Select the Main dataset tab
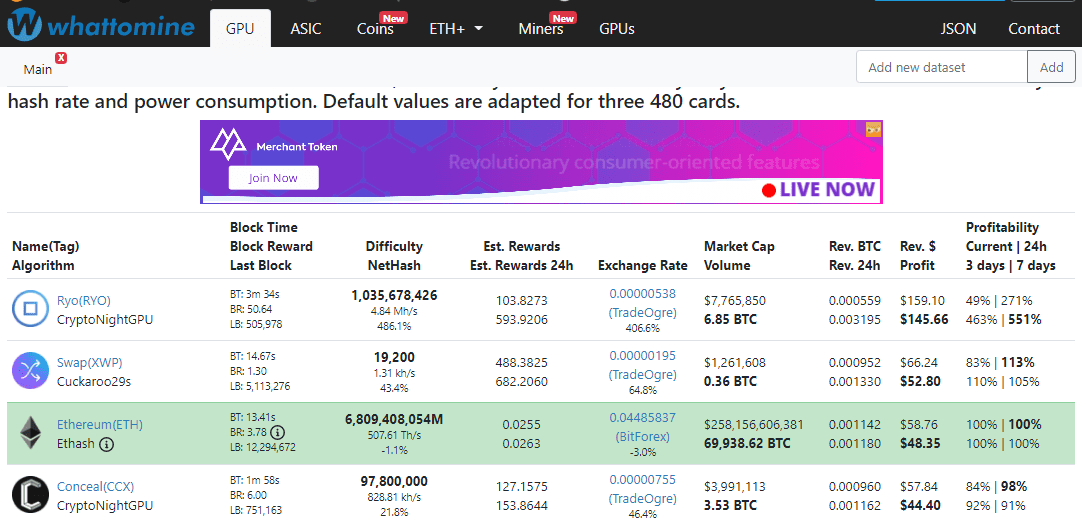The image size is (1082, 520). point(37,69)
